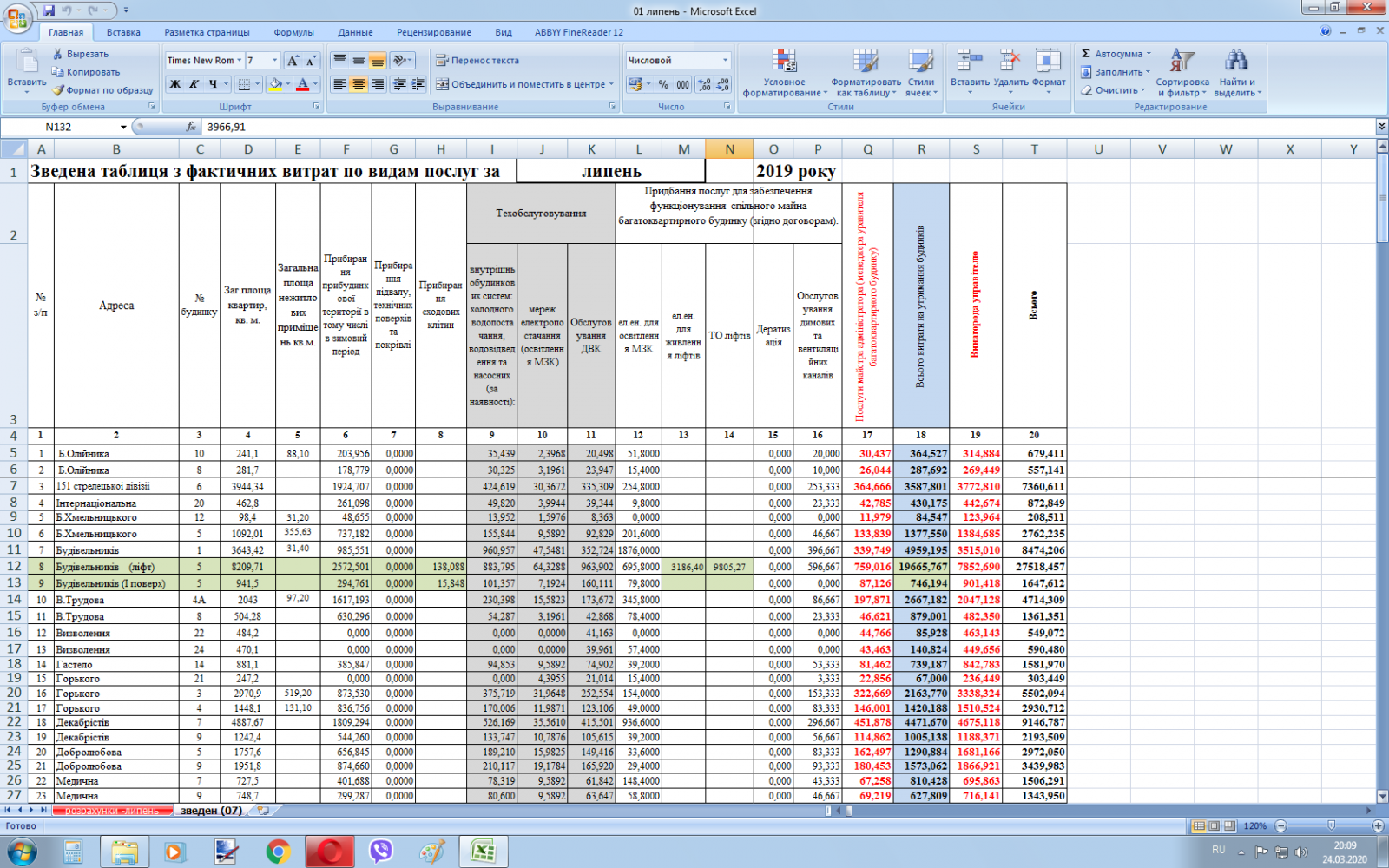Screen dimensions: 1389x868
Task: Open text orientation options
Action: [402, 61]
